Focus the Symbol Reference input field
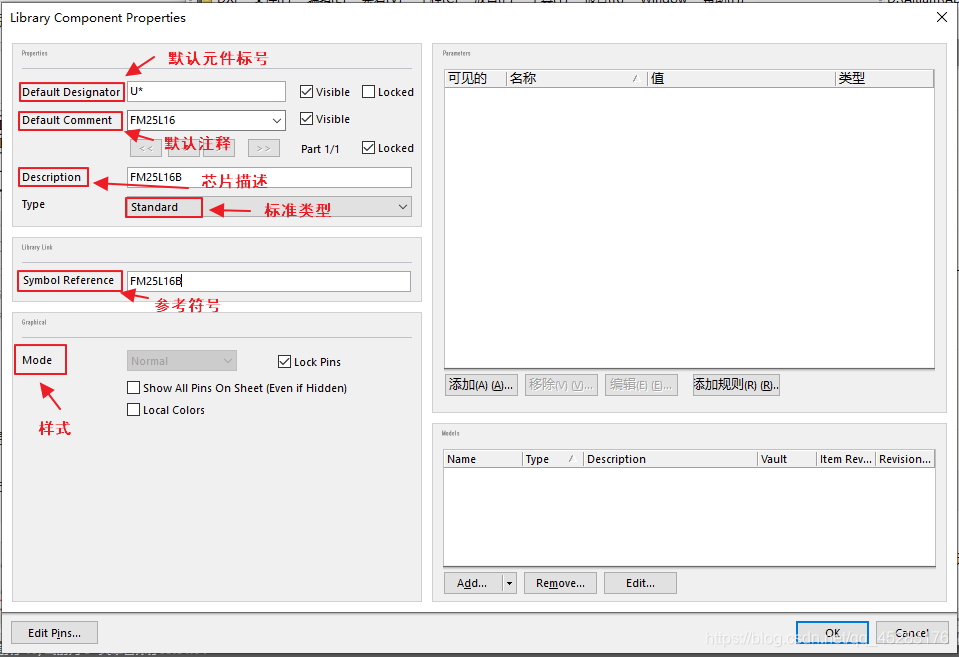 270,281
